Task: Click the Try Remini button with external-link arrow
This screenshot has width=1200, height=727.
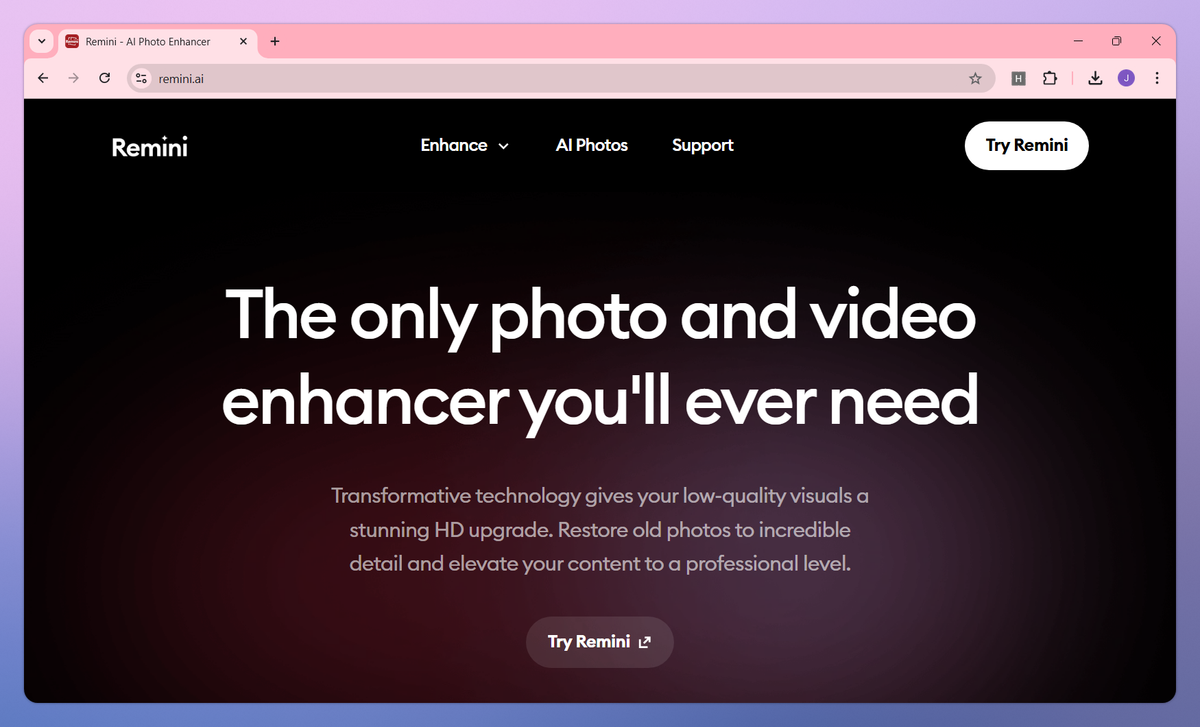Action: 600,642
